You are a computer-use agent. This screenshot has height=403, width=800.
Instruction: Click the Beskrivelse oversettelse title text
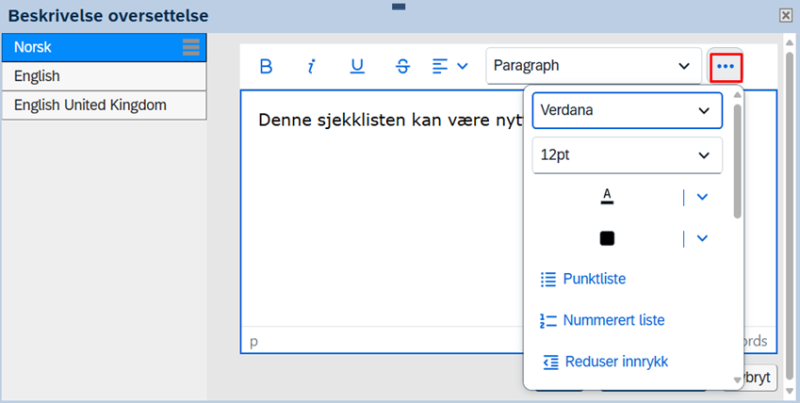click(108, 16)
